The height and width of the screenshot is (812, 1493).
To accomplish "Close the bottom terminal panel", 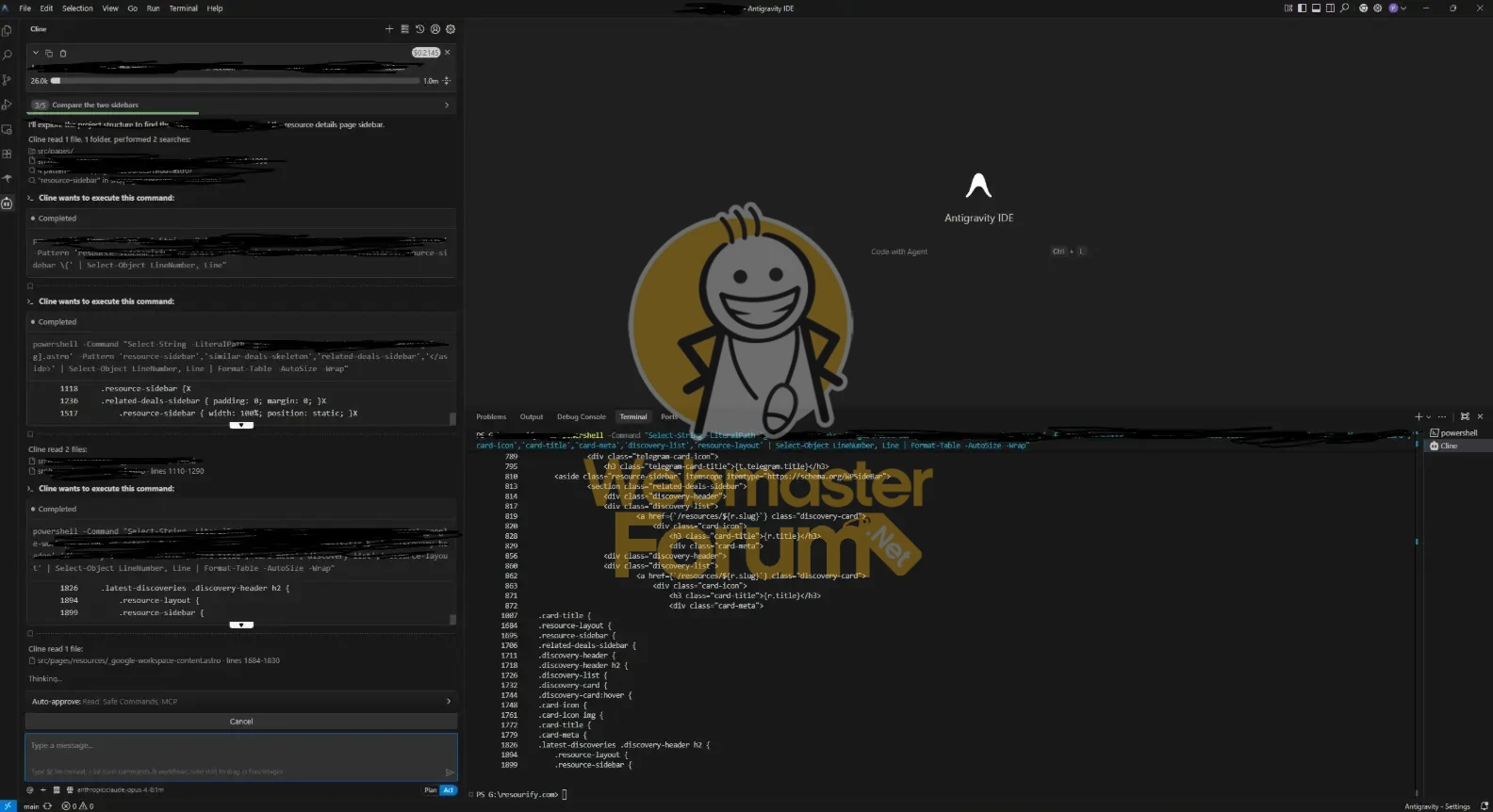I will (1480, 416).
